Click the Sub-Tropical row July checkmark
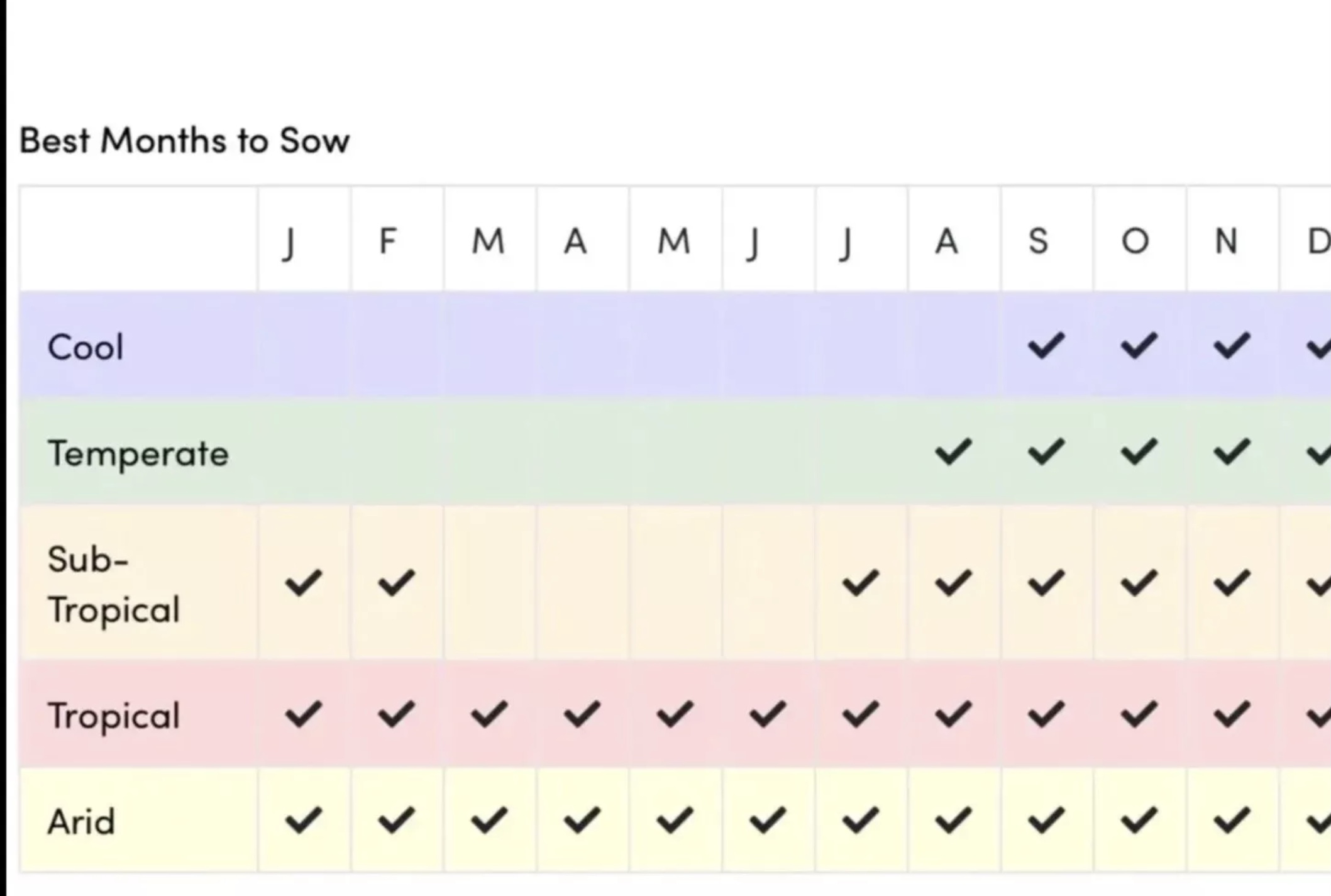Screen dimensions: 1331x896 tap(861, 582)
